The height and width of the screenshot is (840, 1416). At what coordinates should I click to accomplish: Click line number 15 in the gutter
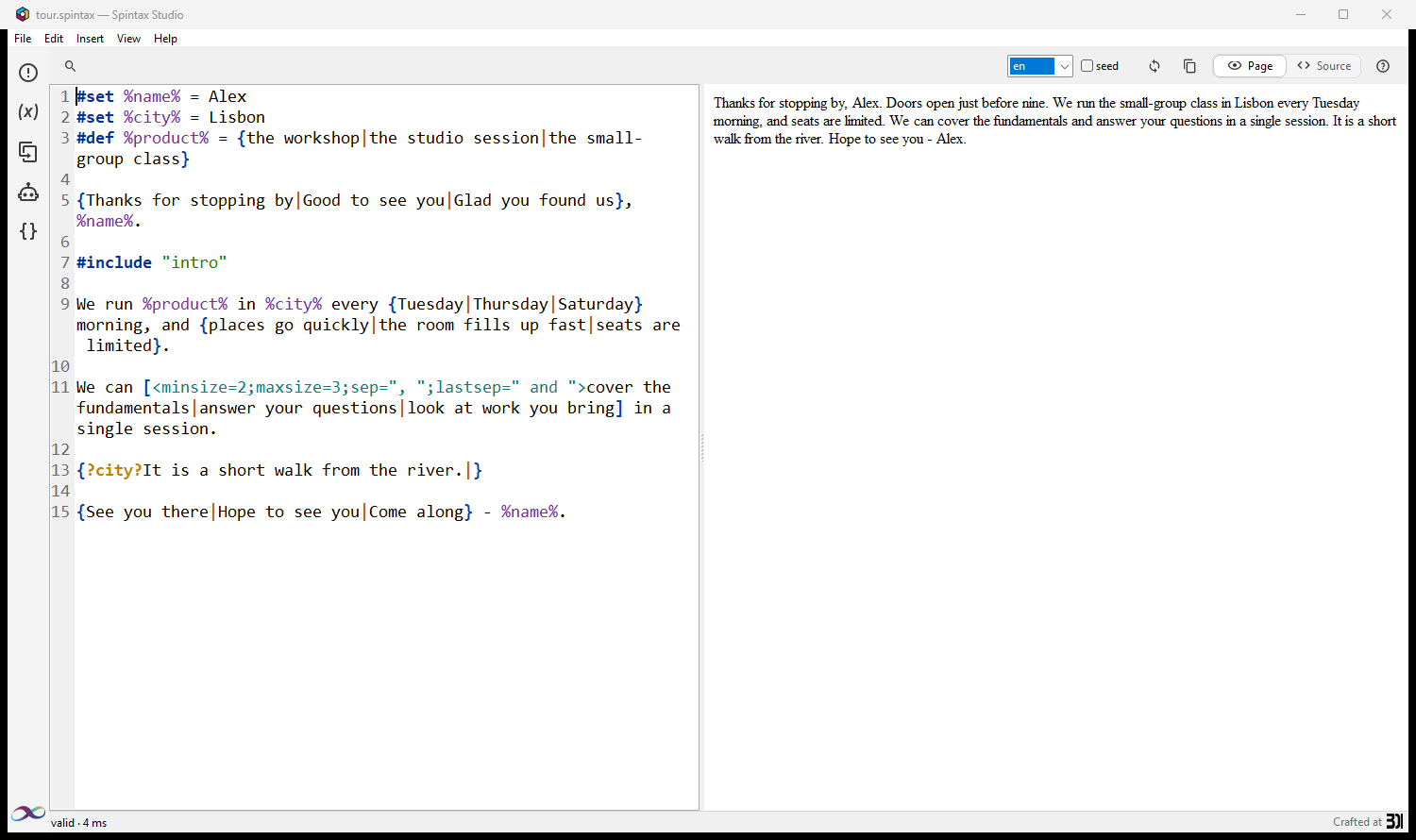click(x=60, y=512)
